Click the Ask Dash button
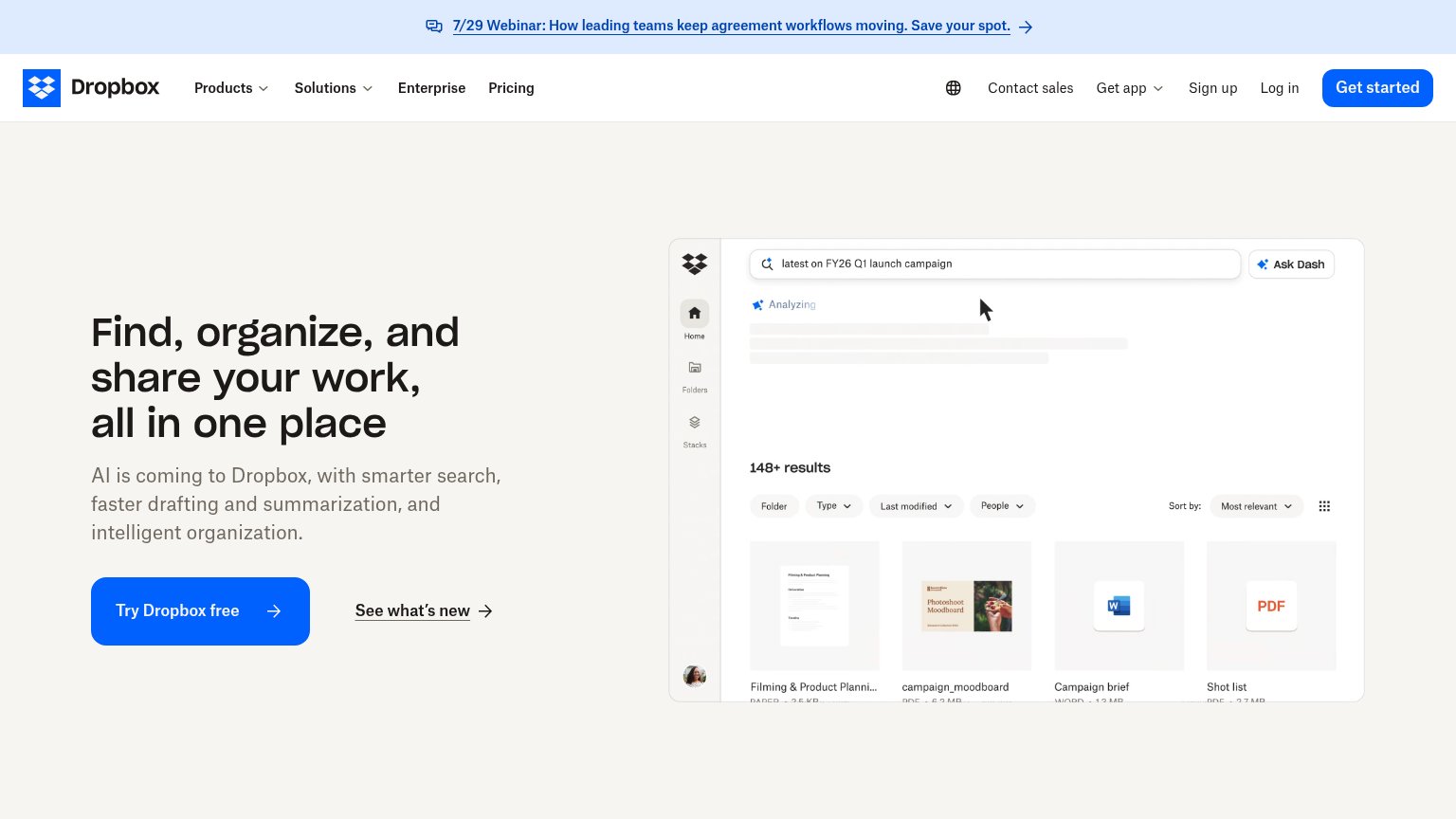Viewport: 1456px width, 819px height. click(1291, 264)
